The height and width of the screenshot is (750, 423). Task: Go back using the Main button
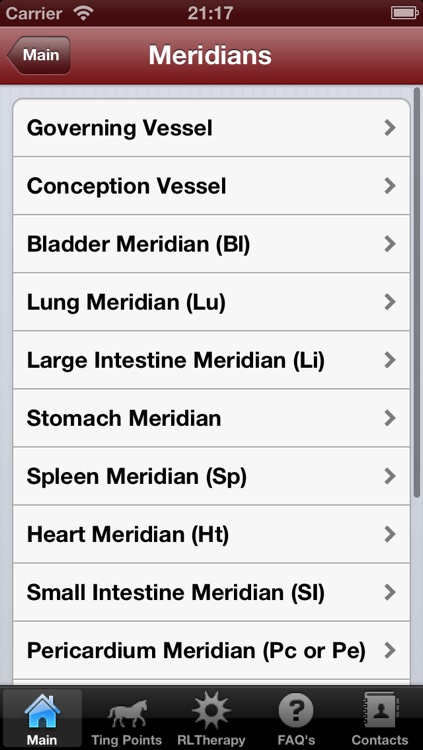[39, 55]
